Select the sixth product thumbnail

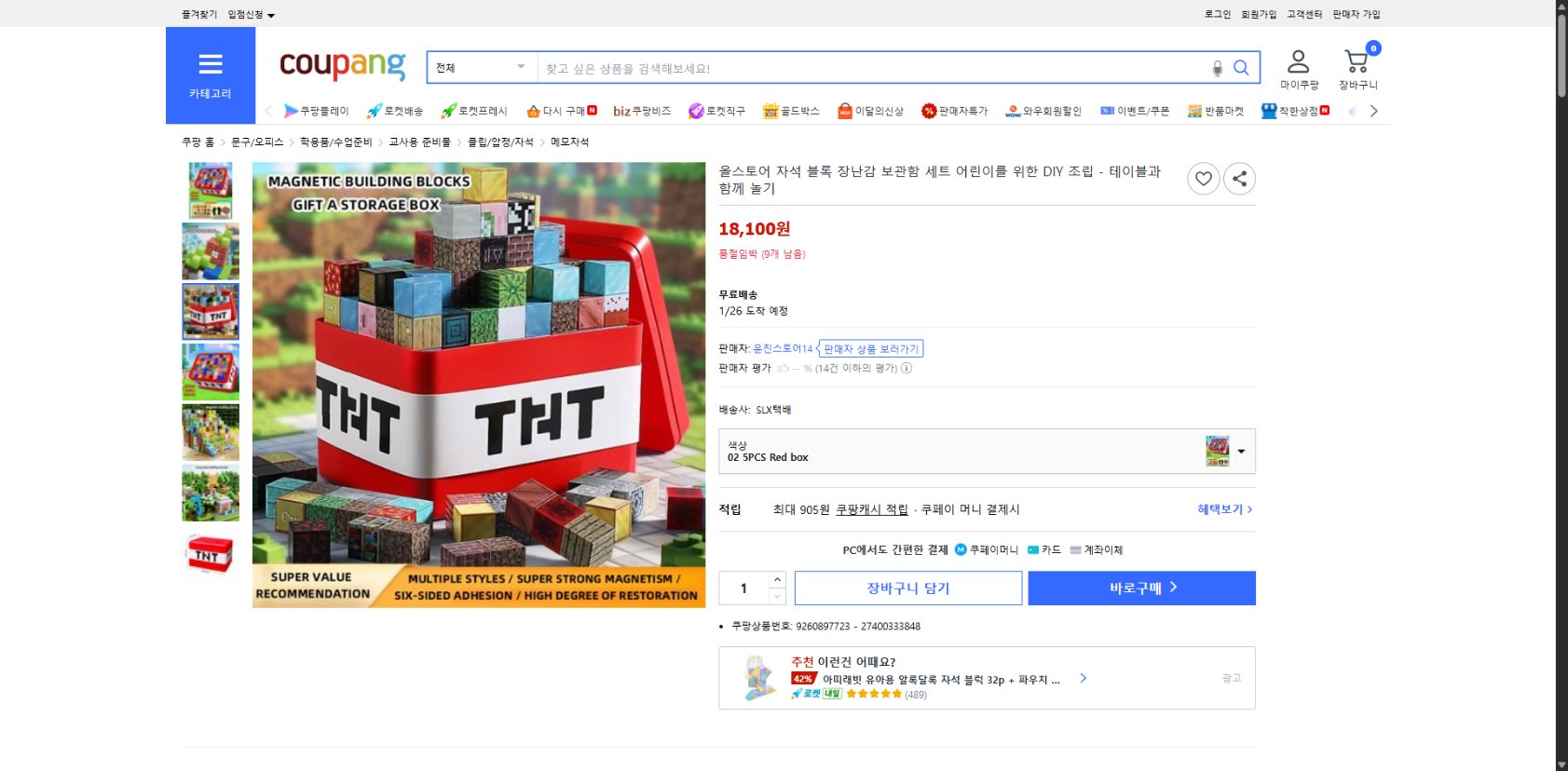[211, 493]
